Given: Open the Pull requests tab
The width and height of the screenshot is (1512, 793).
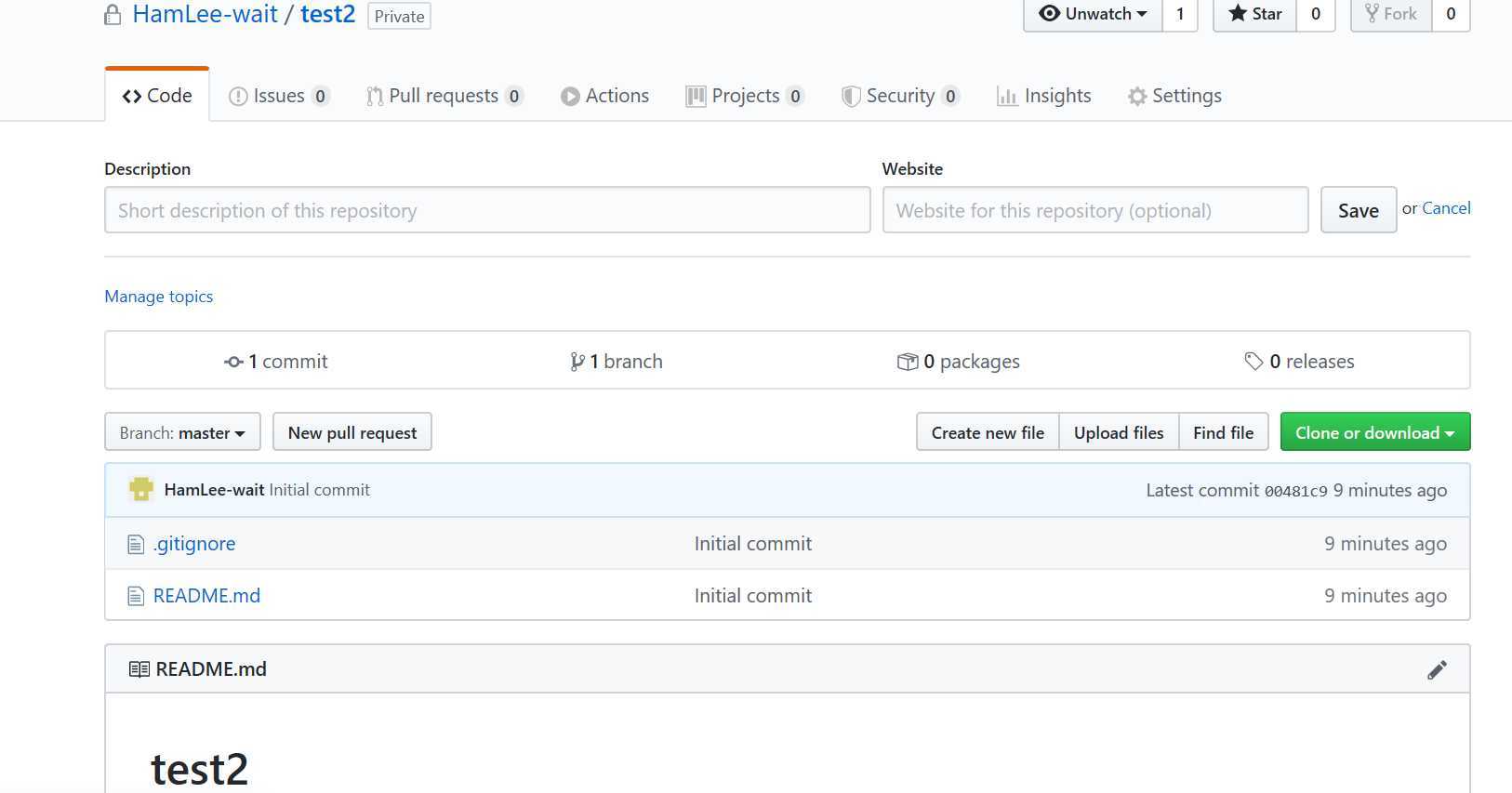Looking at the screenshot, I should [445, 96].
